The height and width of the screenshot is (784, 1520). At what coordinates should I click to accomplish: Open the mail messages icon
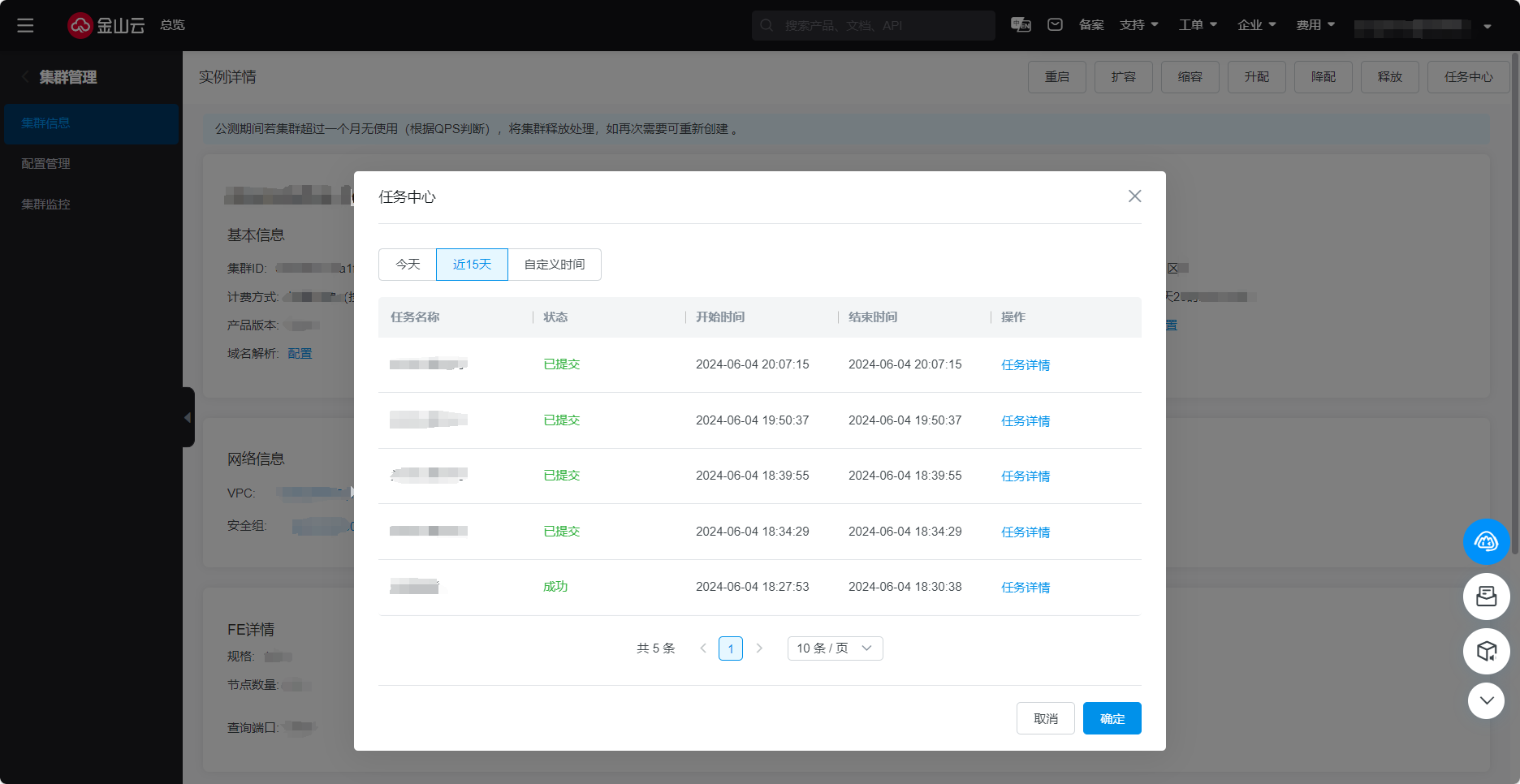click(1055, 24)
